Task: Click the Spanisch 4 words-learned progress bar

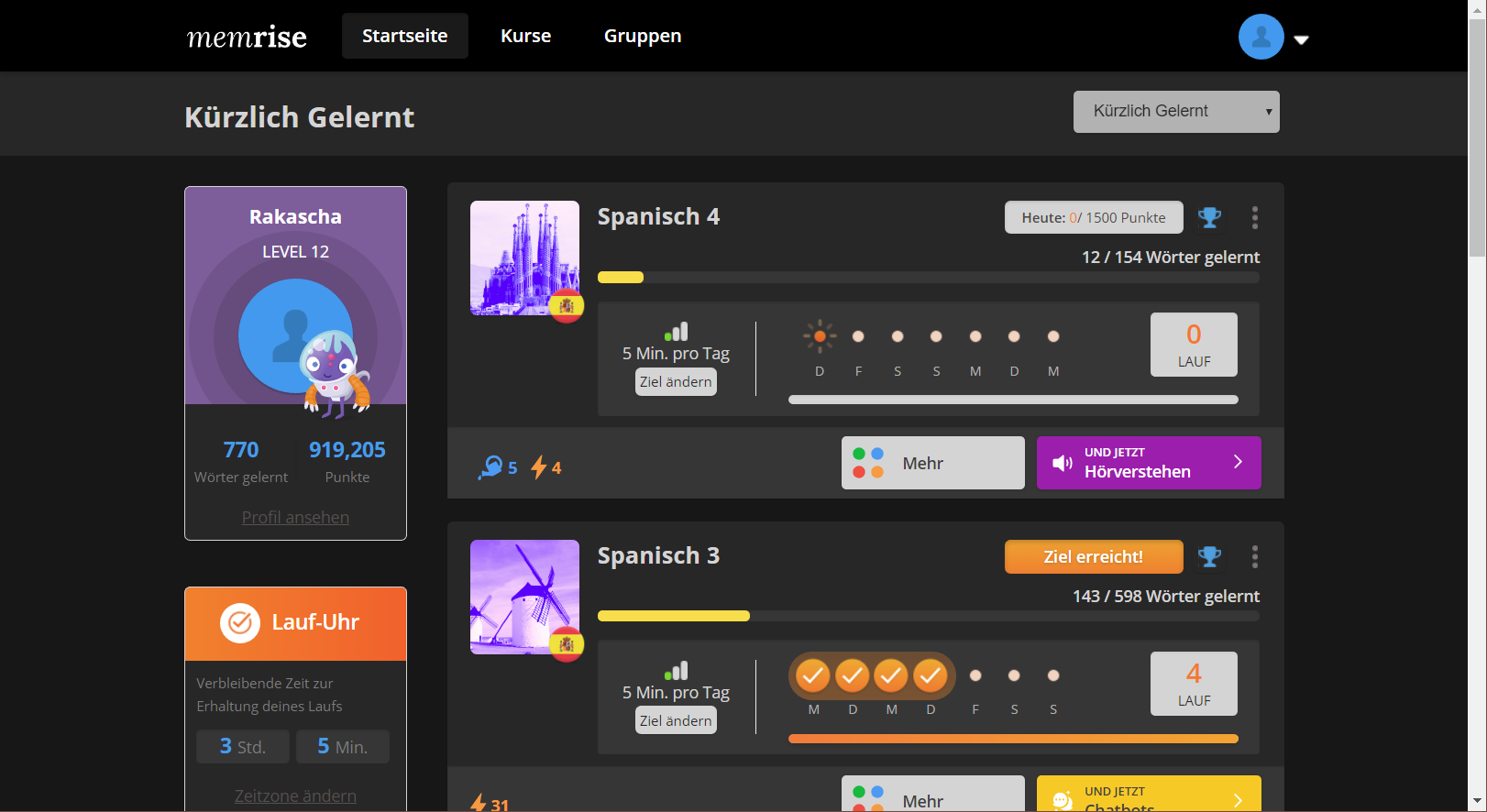Action: [929, 278]
